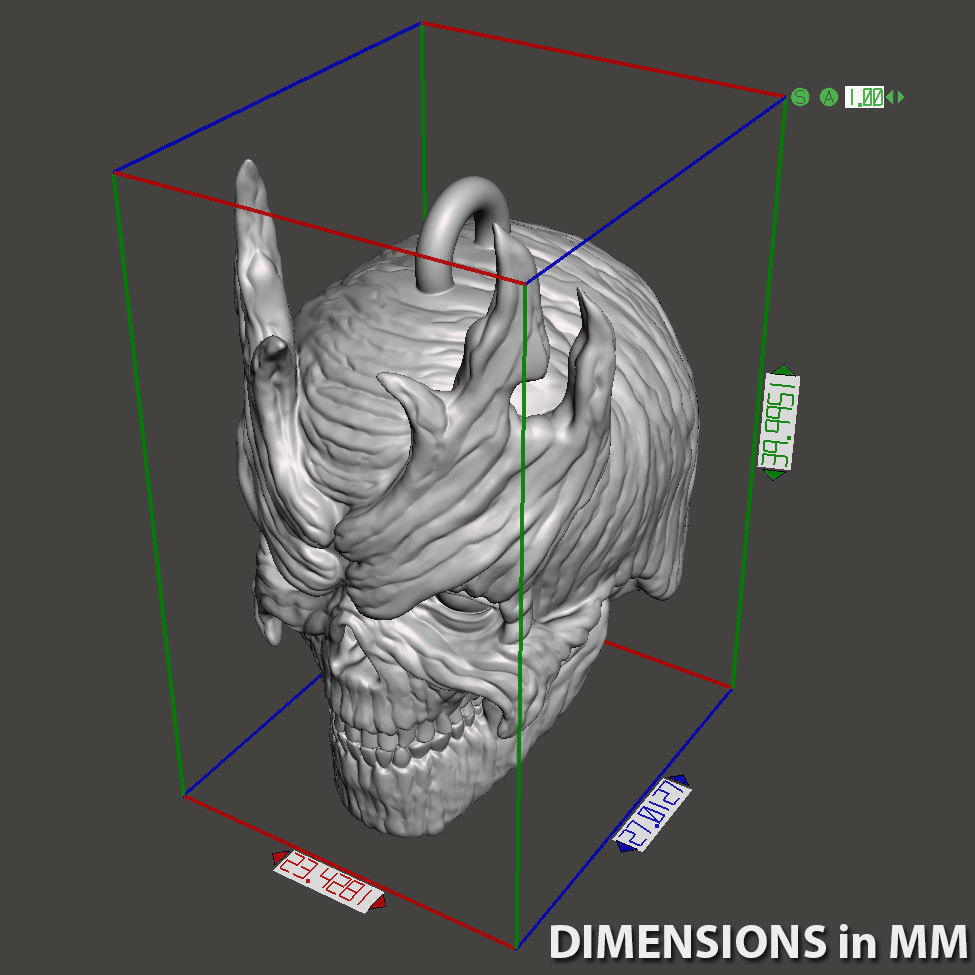Image resolution: width=975 pixels, height=975 pixels.
Task: Decrease scale with left green arrow by 1.00
Action: [890, 97]
